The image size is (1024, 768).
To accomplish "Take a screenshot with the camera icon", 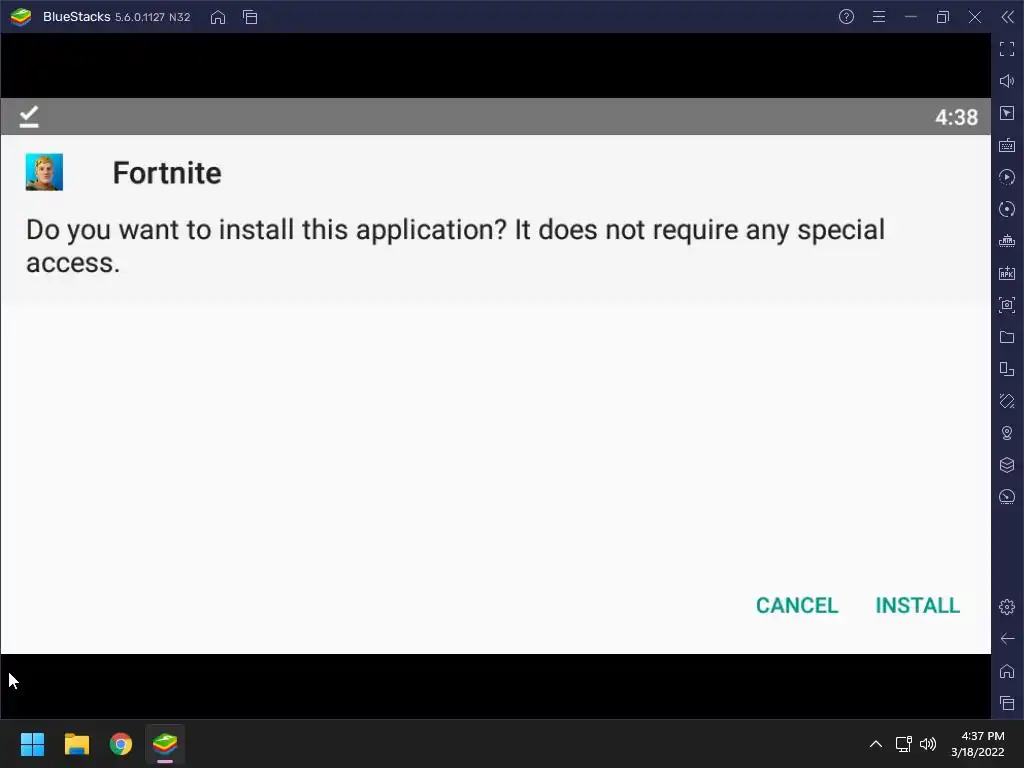I will 1007,305.
